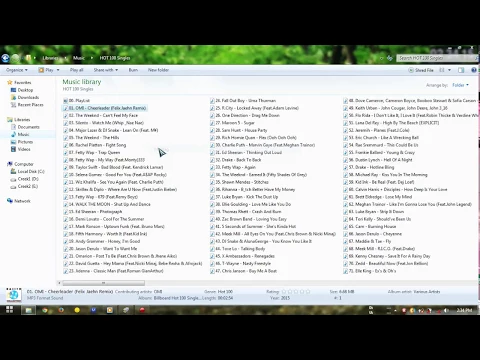
Task: Toggle the preview pane icon
Action: (x=461, y=70)
